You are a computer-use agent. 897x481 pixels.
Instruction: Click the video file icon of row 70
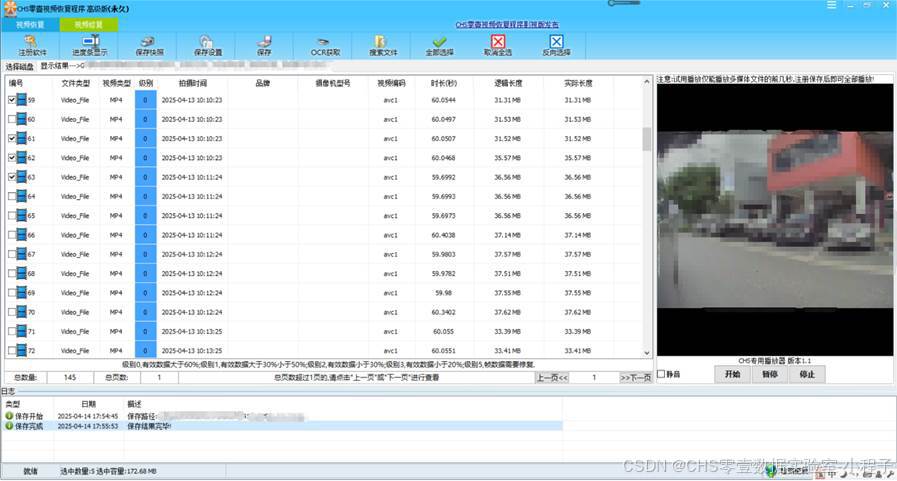point(22,312)
